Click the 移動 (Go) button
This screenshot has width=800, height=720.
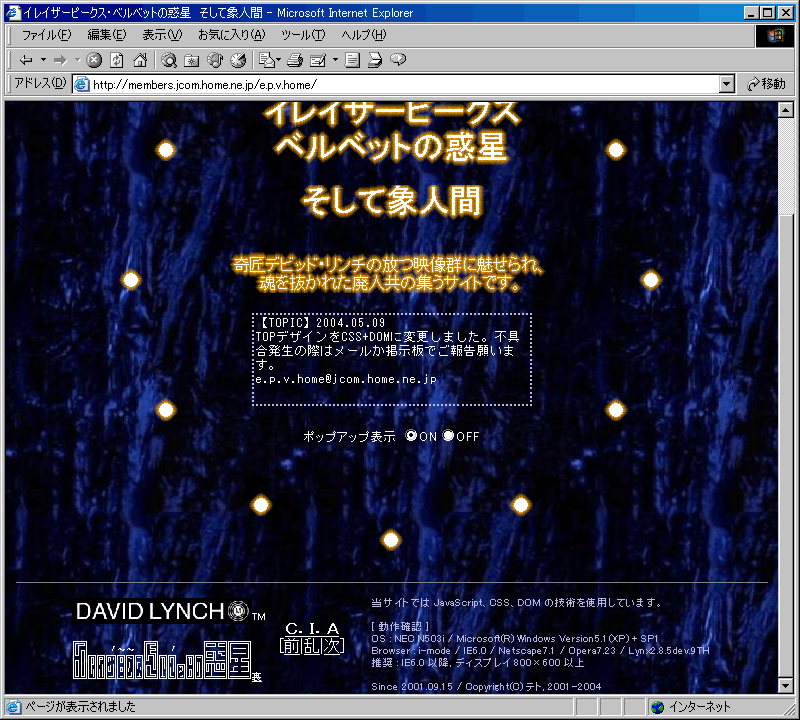click(x=766, y=84)
